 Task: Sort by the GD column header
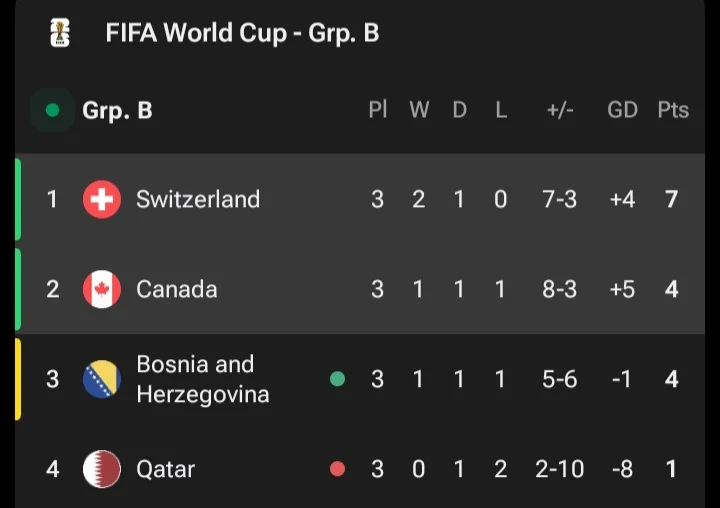(623, 110)
